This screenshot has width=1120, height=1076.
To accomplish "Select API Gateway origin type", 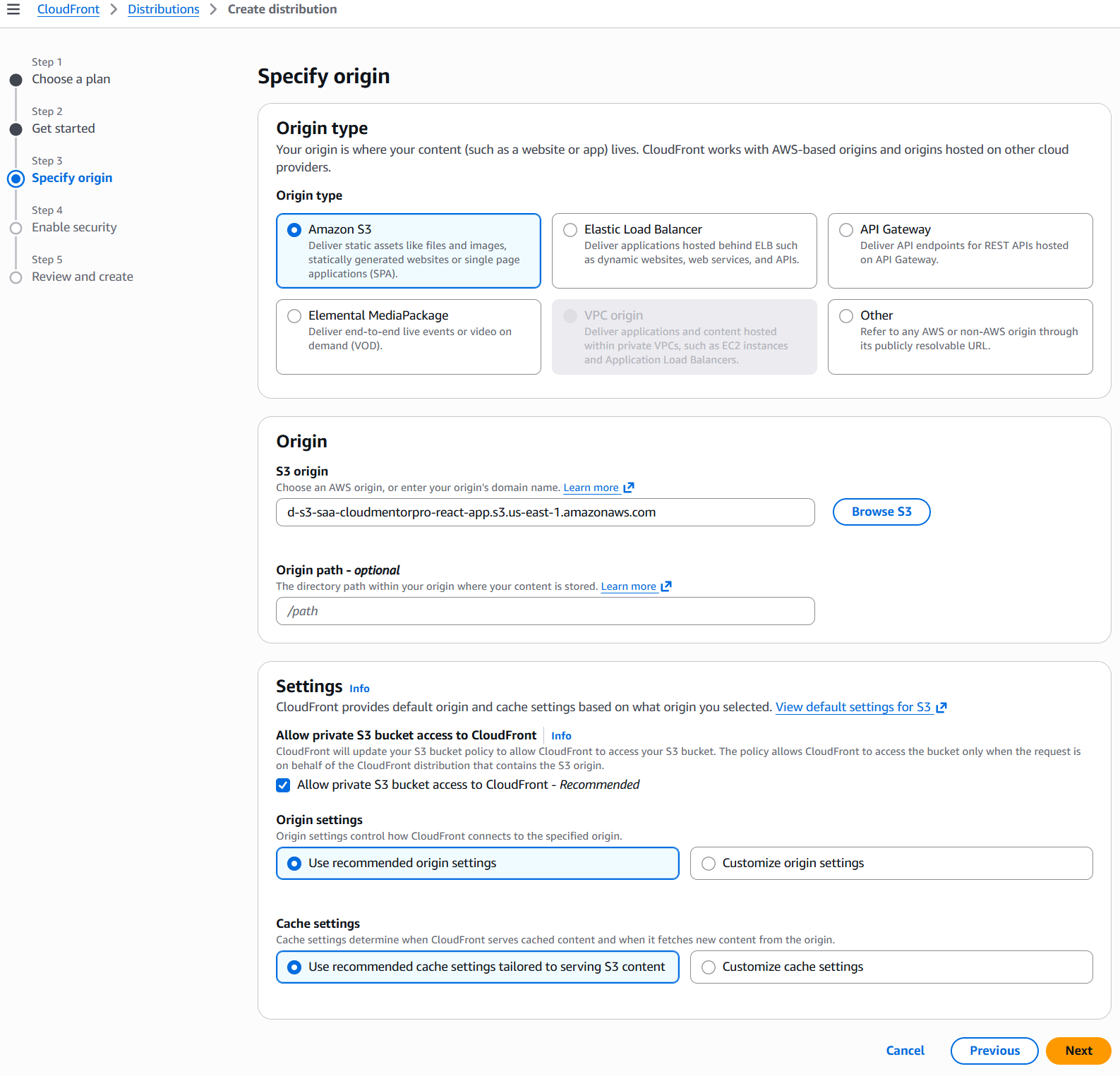I will pyautogui.click(x=846, y=230).
